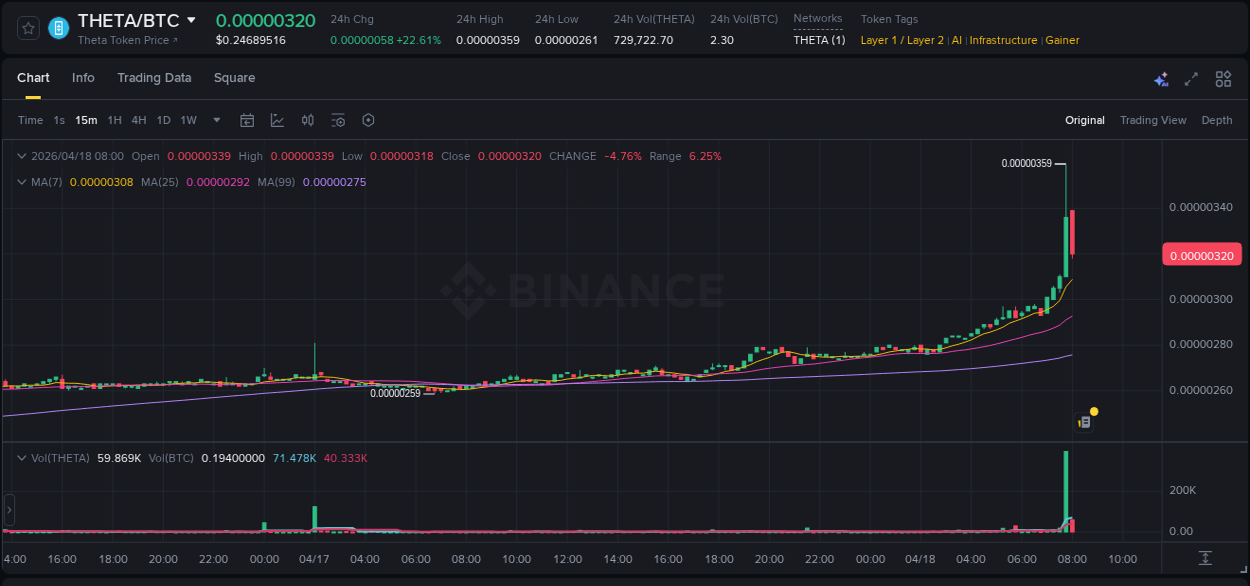The image size is (1250, 586).
Task: Select the 4H chart interval
Action: click(138, 120)
